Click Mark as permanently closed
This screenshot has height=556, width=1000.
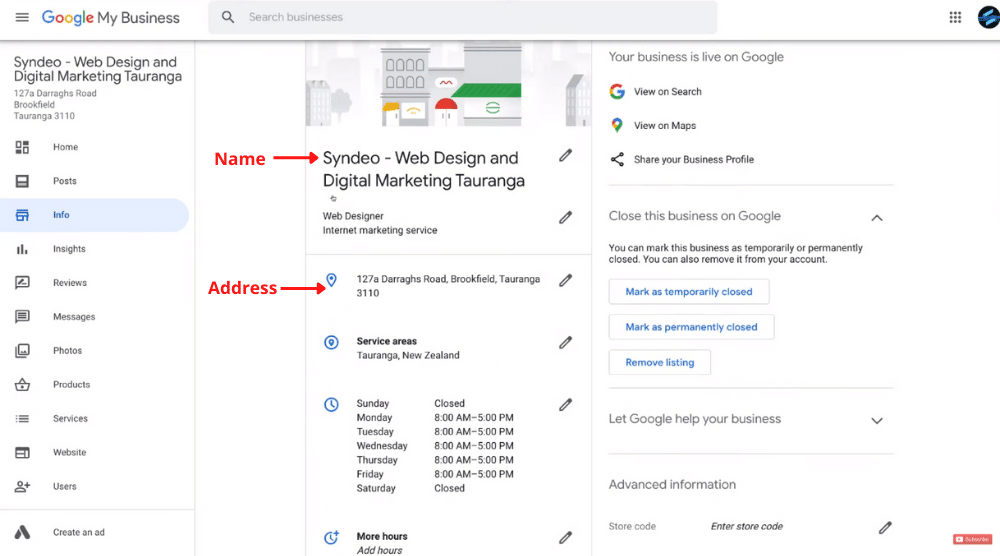(691, 327)
